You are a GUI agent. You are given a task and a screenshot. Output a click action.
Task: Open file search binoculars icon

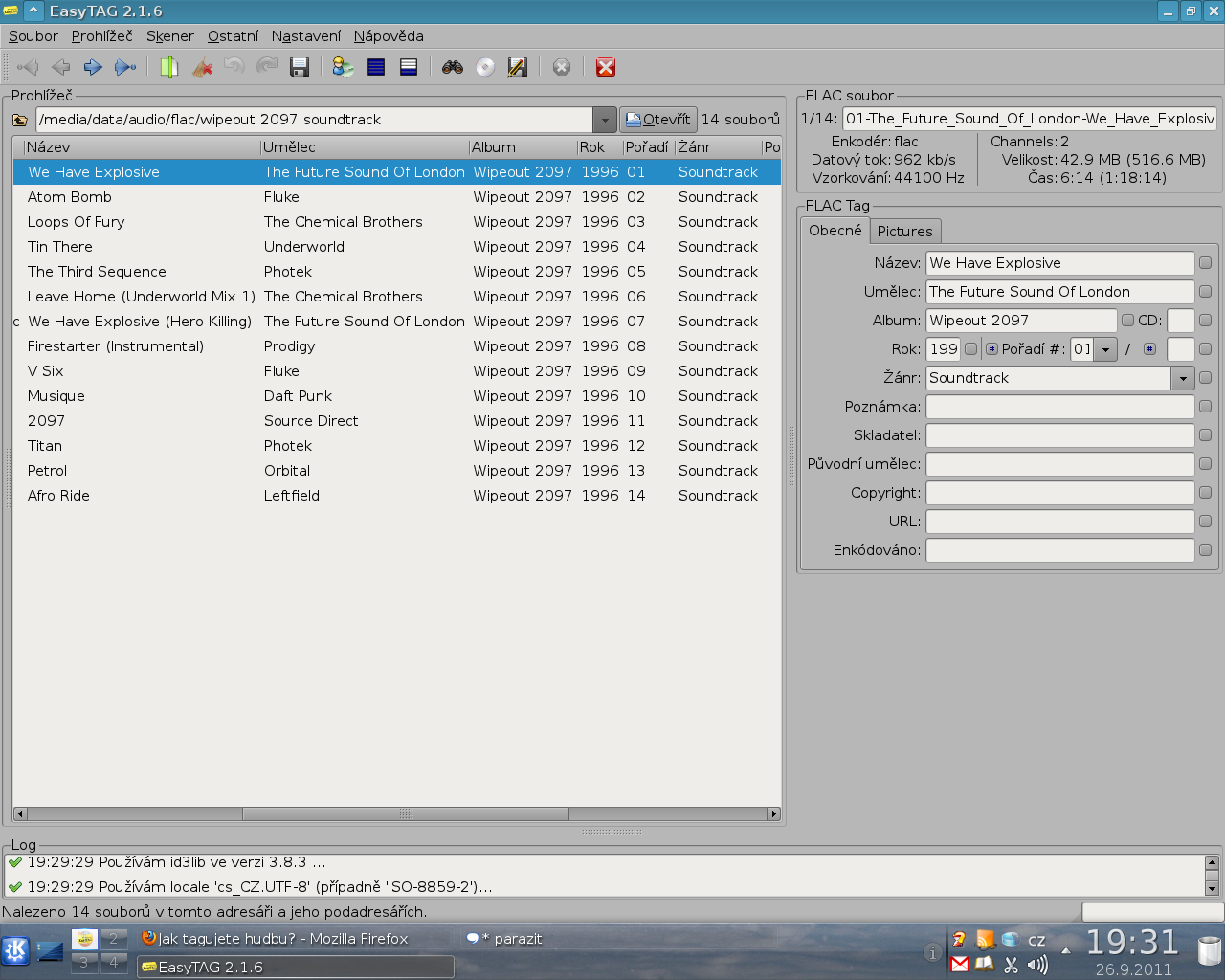tap(453, 67)
